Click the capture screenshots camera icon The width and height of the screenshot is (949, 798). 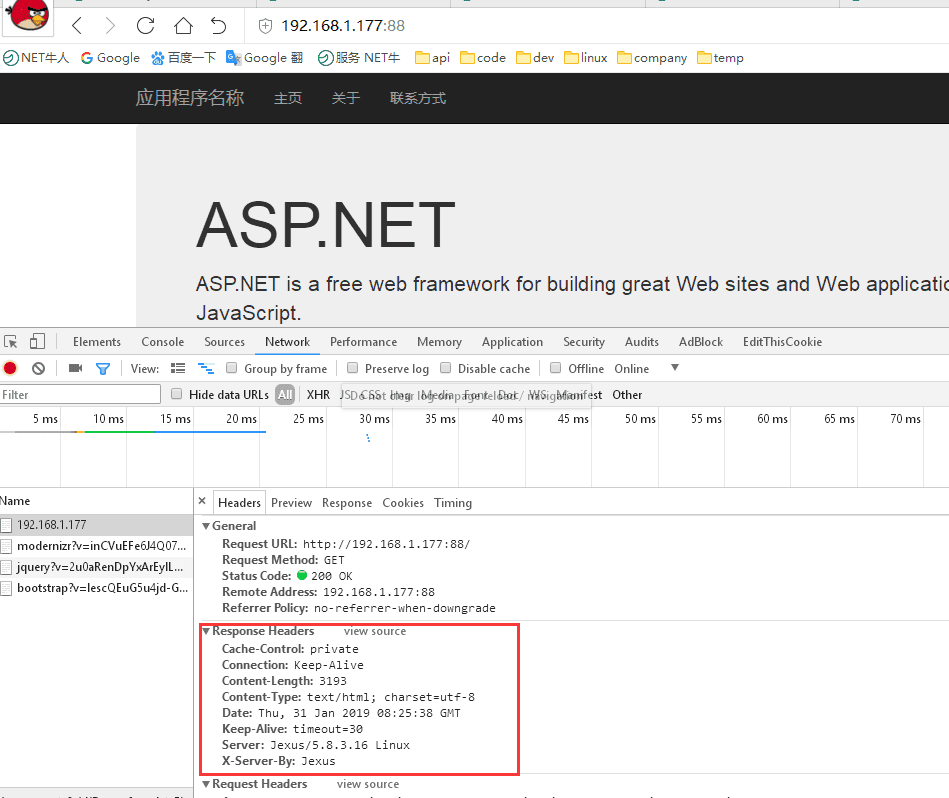click(x=75, y=369)
